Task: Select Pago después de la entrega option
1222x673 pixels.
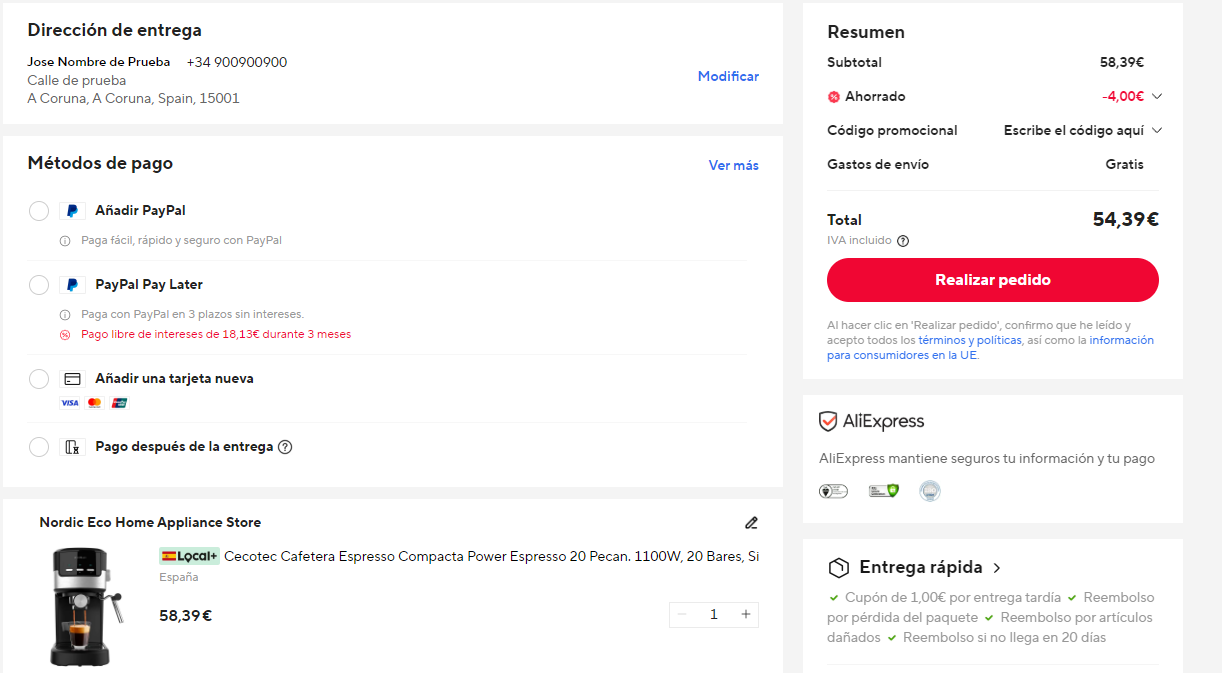Action: 39,447
